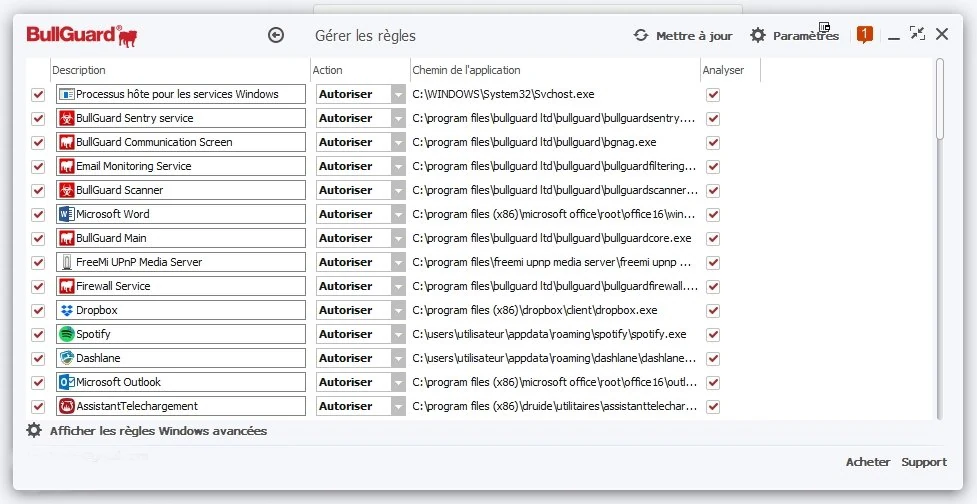Go back using the circled arrow icon
Screen dimensions: 977x504
click(275, 36)
